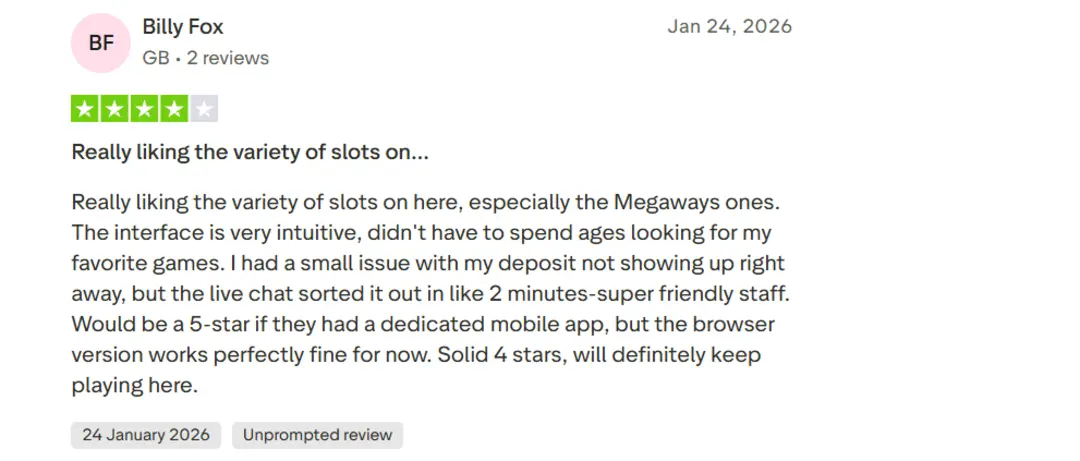This screenshot has width=1080, height=461.
Task: Click "playing here." on the review's last line
Action: (x=135, y=386)
